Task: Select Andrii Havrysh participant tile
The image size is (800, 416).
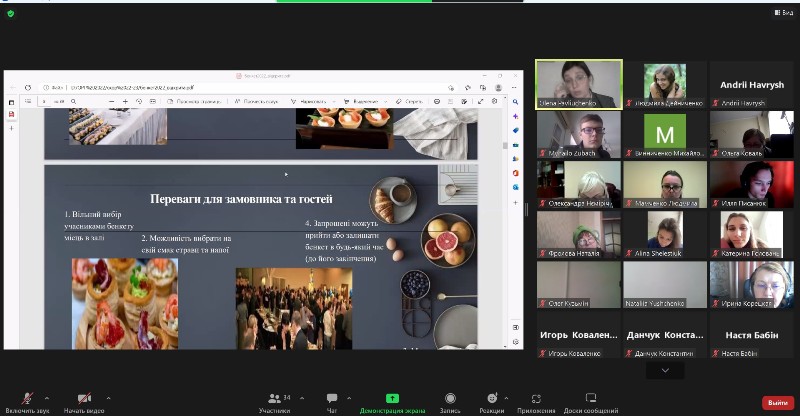Action: pos(751,84)
